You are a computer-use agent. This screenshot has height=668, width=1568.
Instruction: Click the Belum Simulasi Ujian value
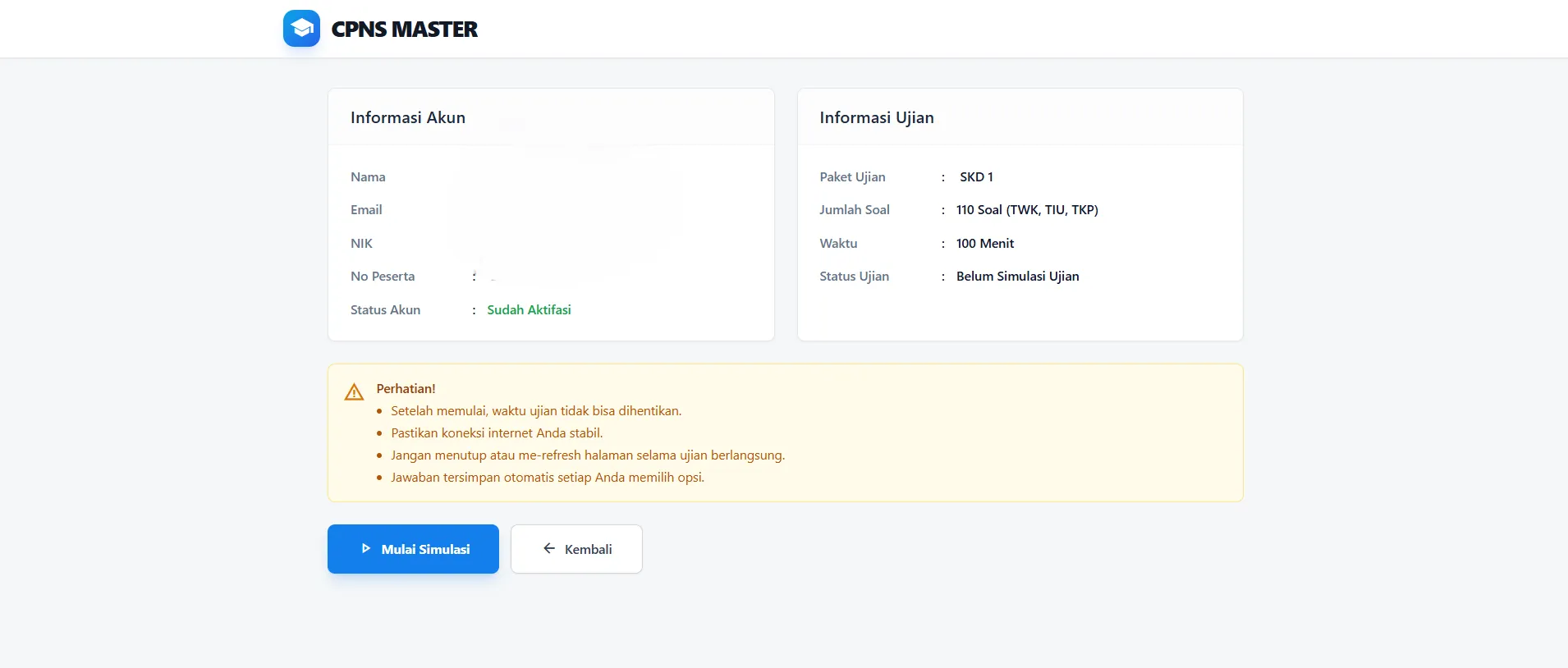[x=1018, y=277]
